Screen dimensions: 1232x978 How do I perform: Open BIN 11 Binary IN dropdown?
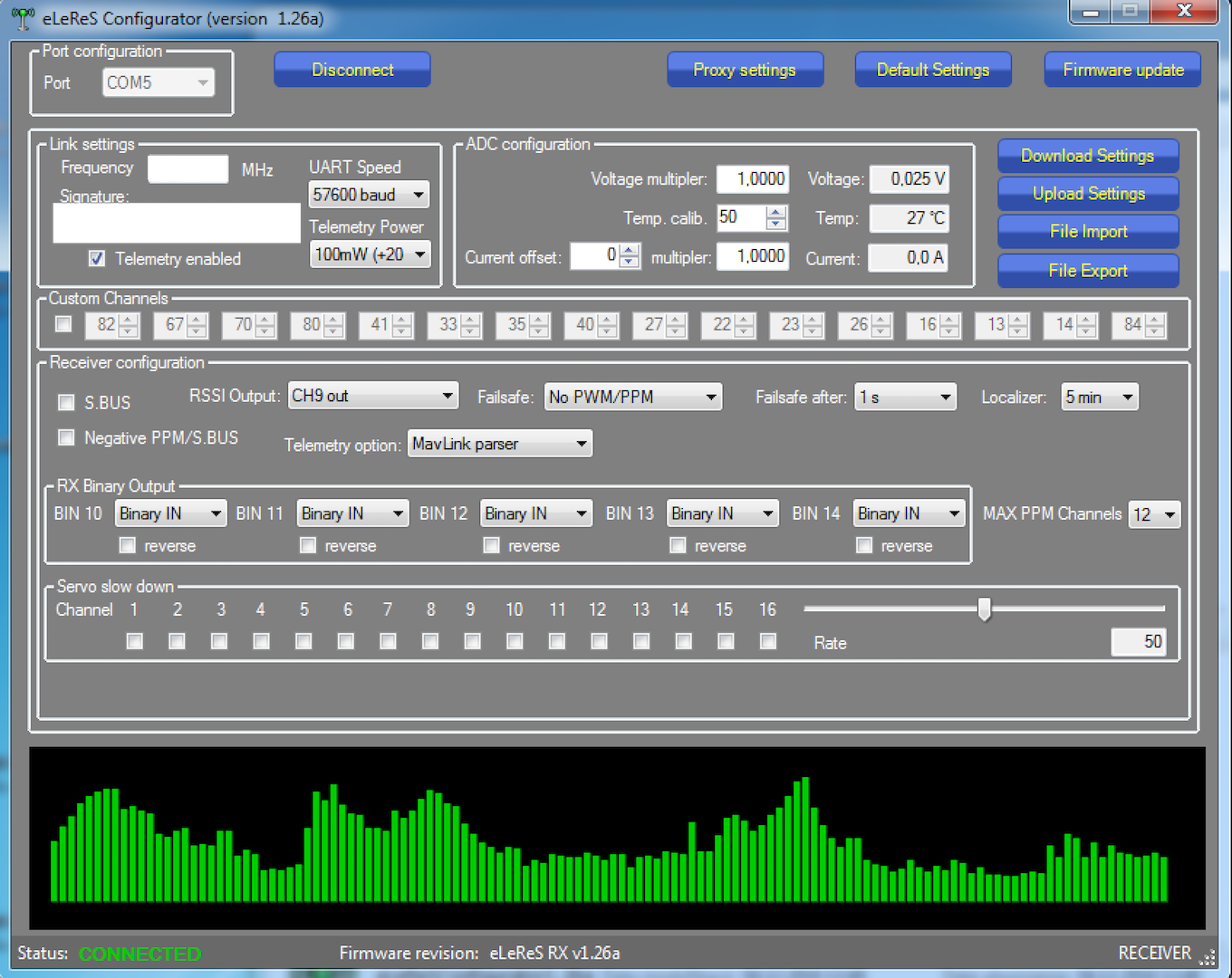(353, 513)
